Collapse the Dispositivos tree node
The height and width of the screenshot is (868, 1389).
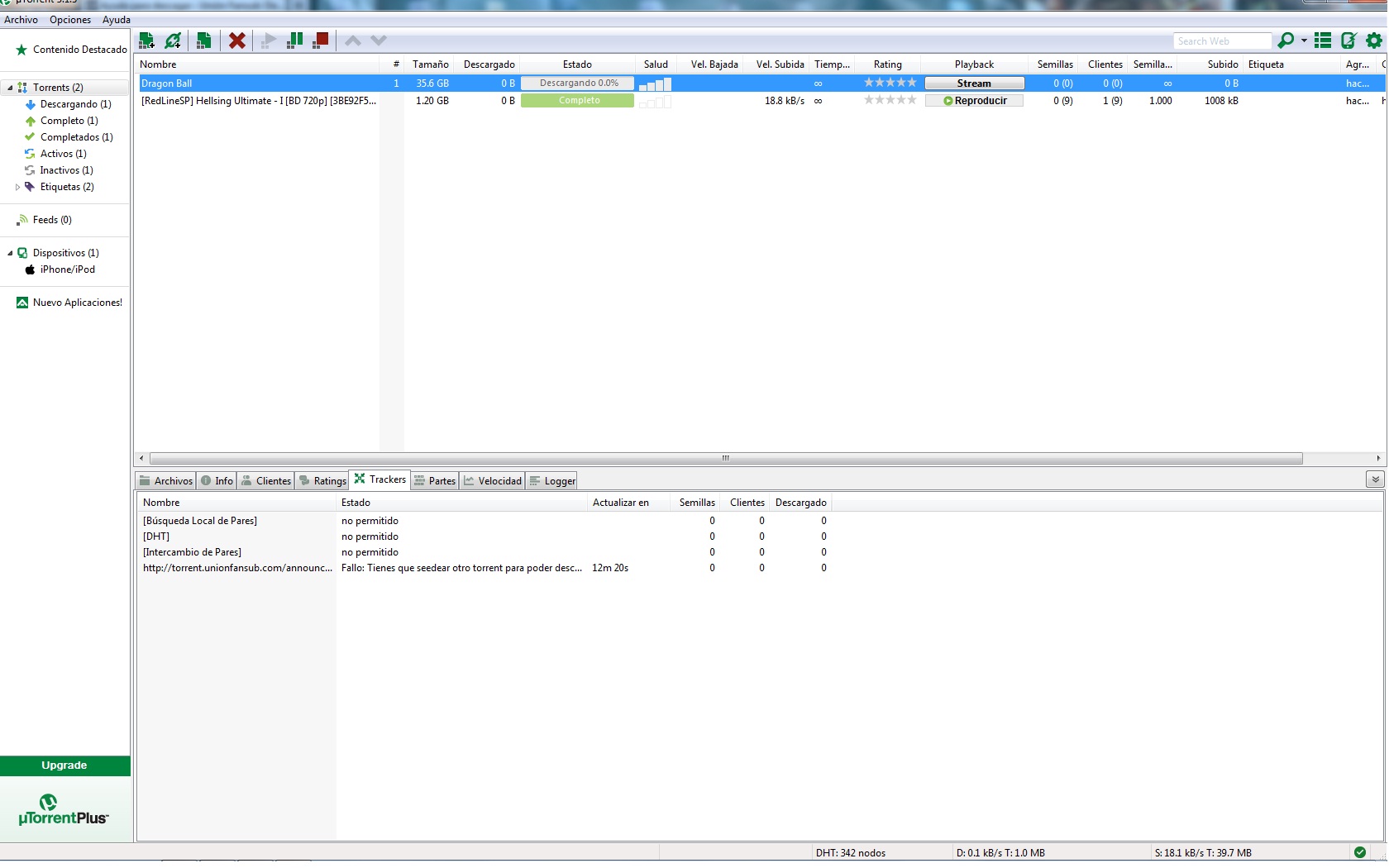click(10, 253)
